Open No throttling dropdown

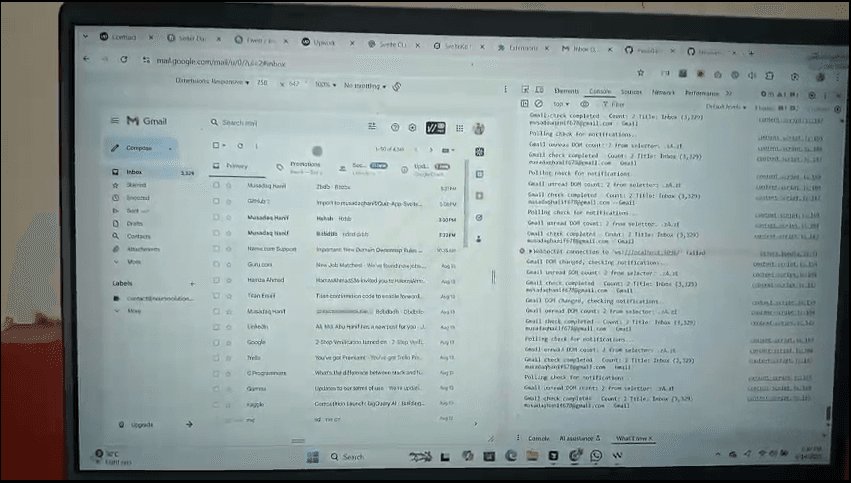point(365,86)
